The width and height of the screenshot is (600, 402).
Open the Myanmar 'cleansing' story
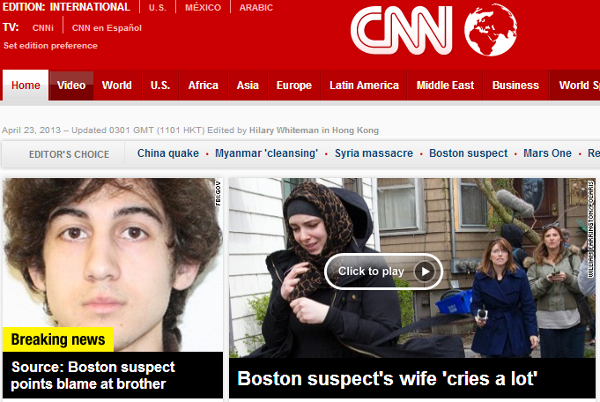[x=266, y=153]
